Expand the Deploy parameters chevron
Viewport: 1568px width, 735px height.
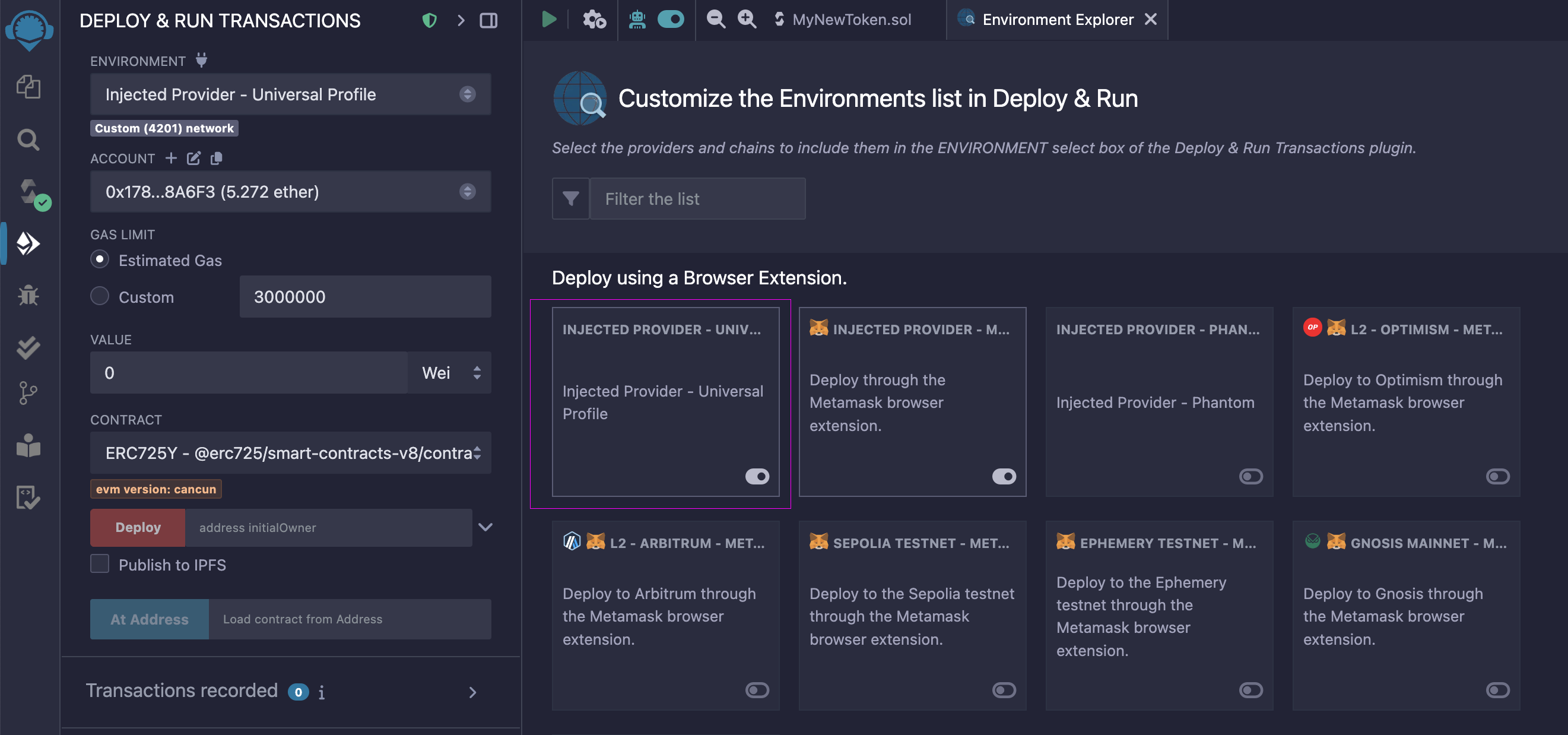485,527
